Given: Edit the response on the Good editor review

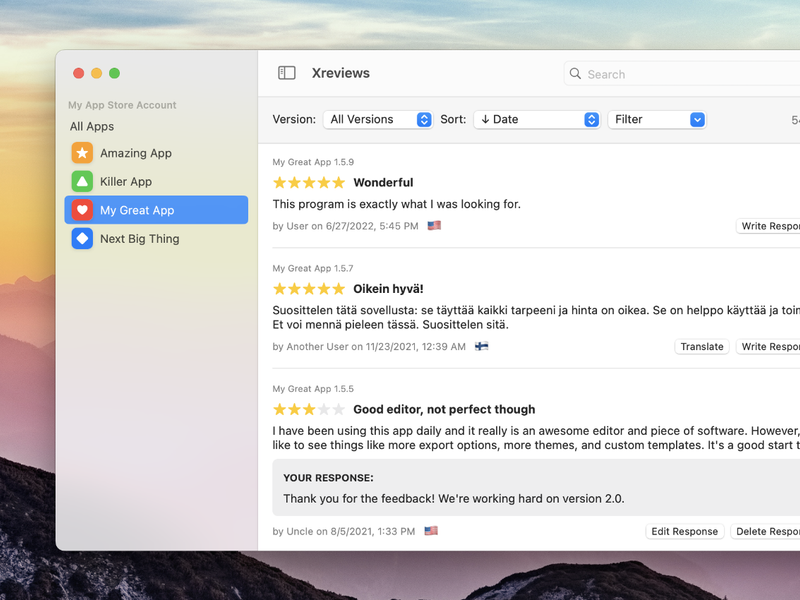Looking at the screenshot, I should (x=684, y=531).
